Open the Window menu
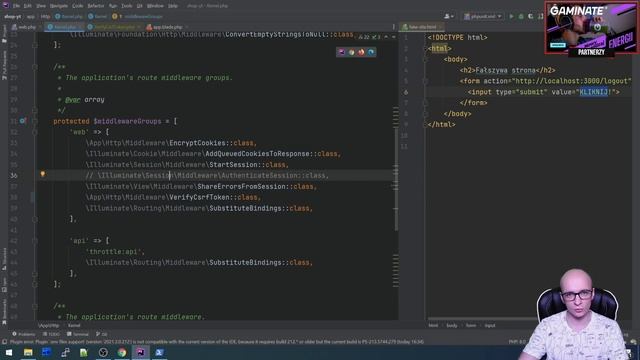The height and width of the screenshot is (360, 640). [x=155, y=6]
